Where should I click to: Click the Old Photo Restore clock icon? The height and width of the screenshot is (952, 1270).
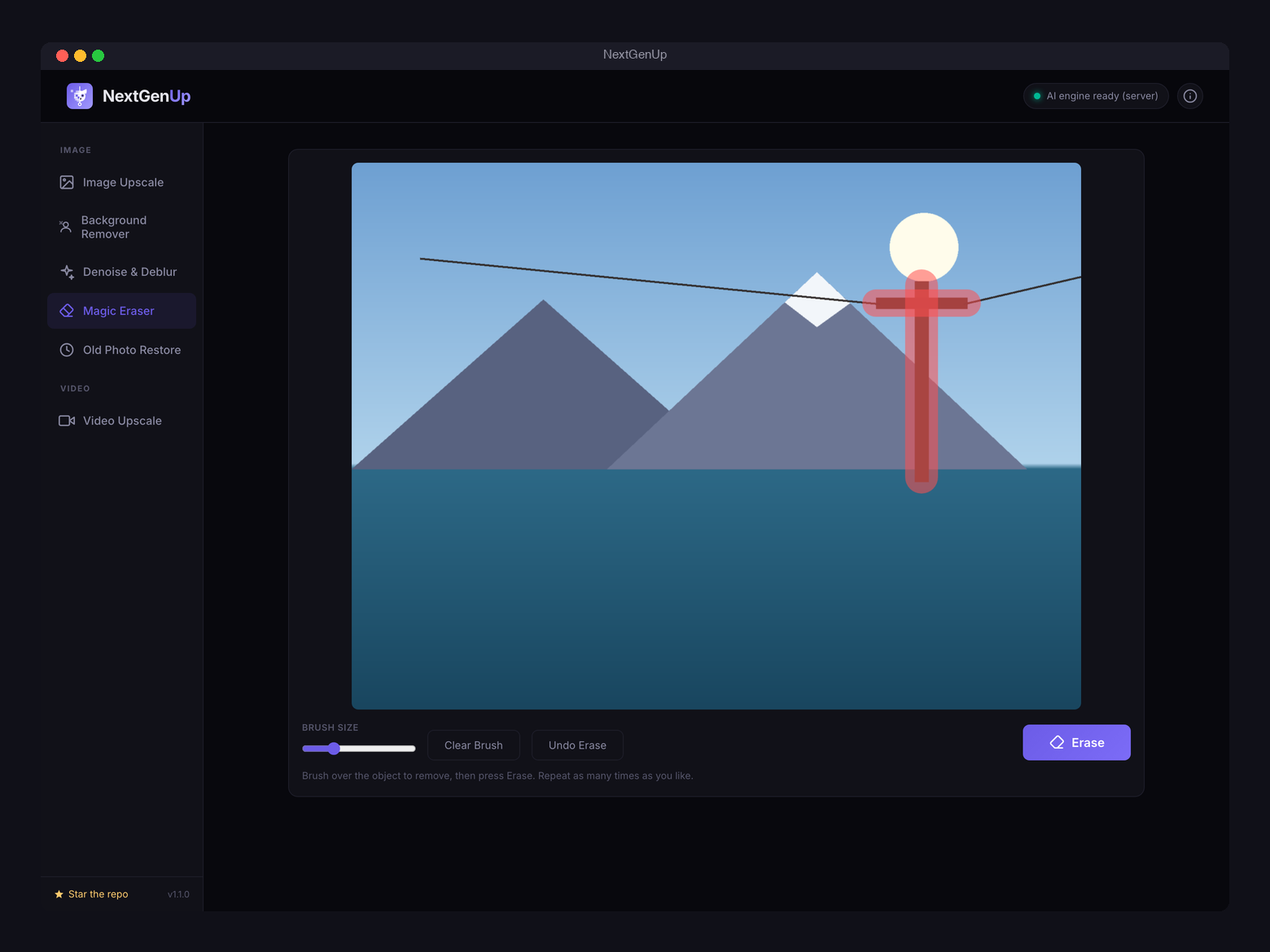(67, 350)
